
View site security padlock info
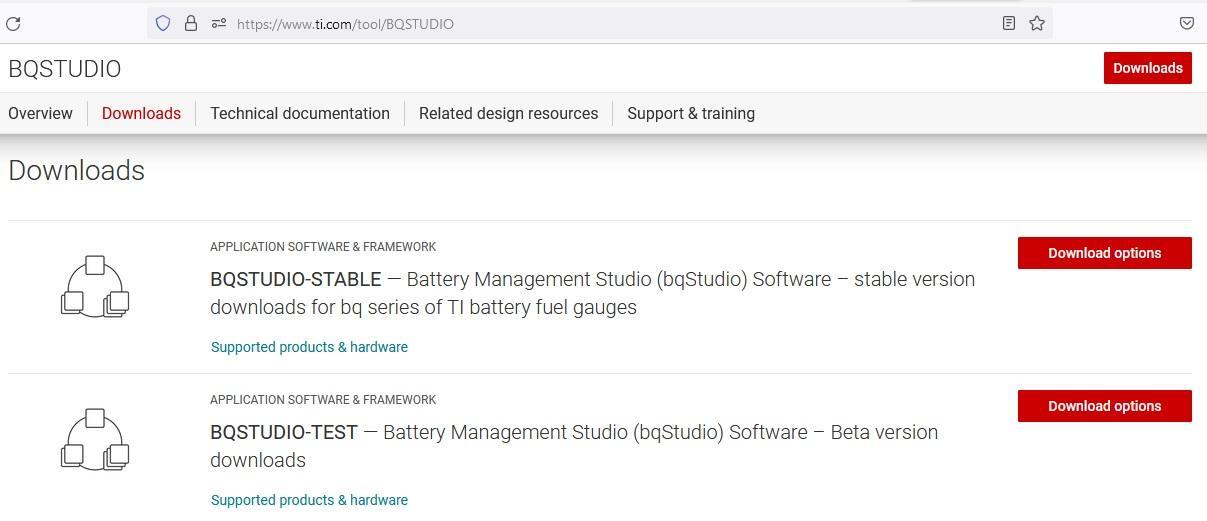point(191,23)
